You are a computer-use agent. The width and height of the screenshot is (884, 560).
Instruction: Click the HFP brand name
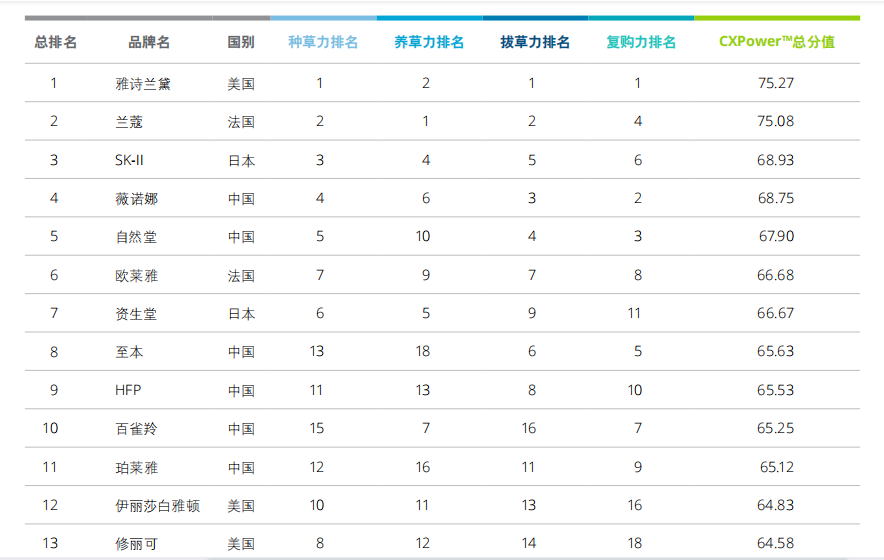[x=128, y=390]
